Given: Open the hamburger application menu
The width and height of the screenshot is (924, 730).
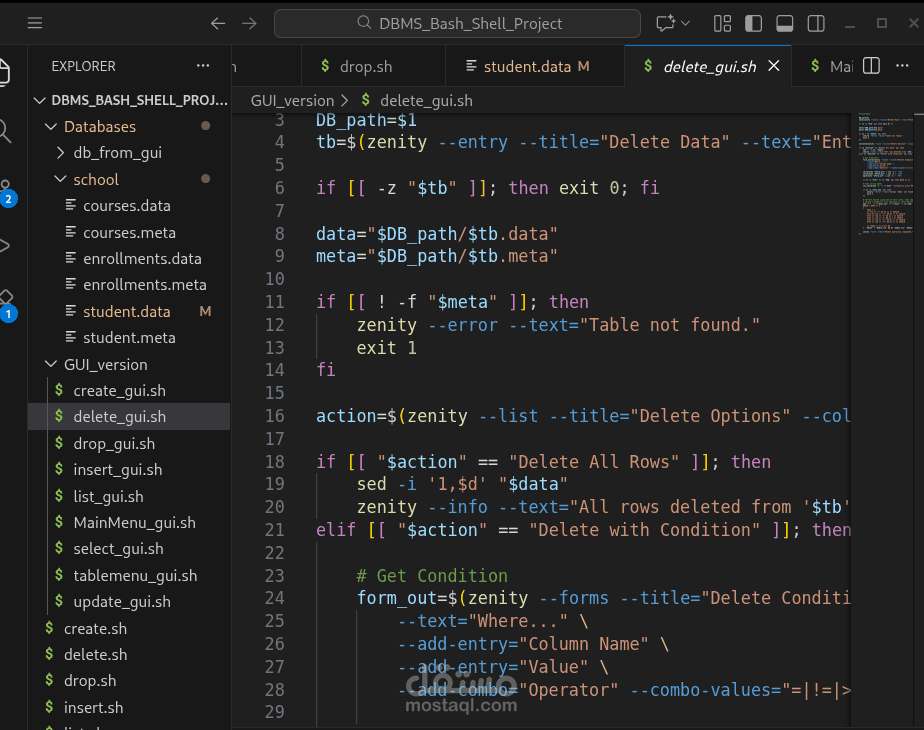Looking at the screenshot, I should [x=35, y=23].
